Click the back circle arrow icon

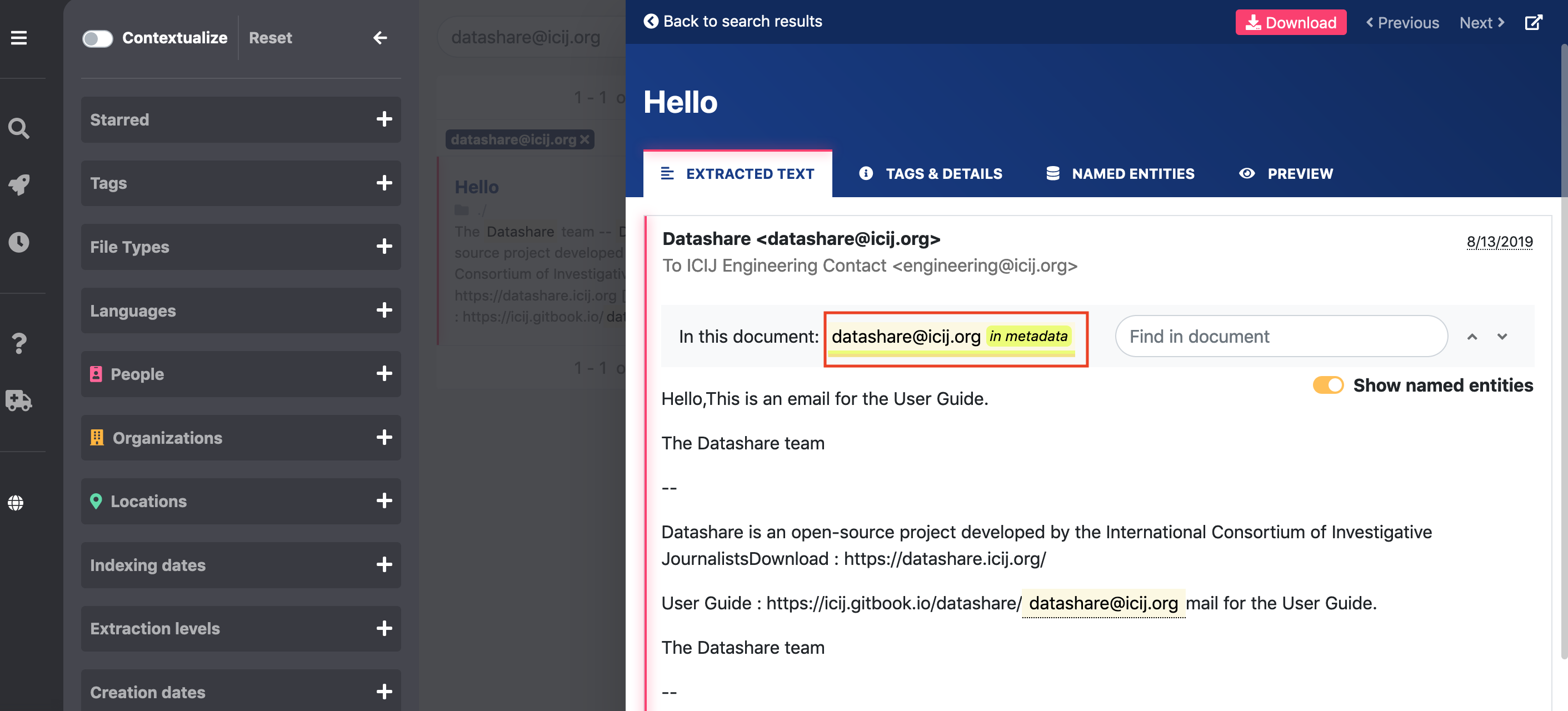point(651,21)
